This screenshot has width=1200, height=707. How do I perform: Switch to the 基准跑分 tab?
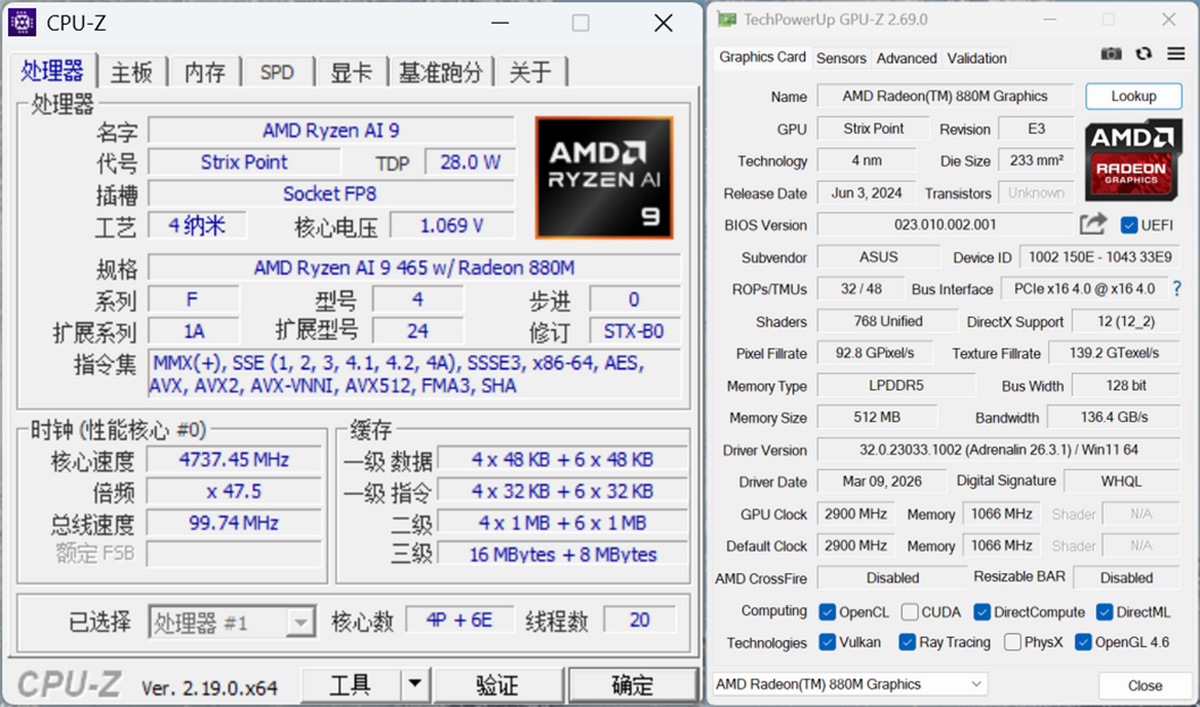tap(441, 72)
